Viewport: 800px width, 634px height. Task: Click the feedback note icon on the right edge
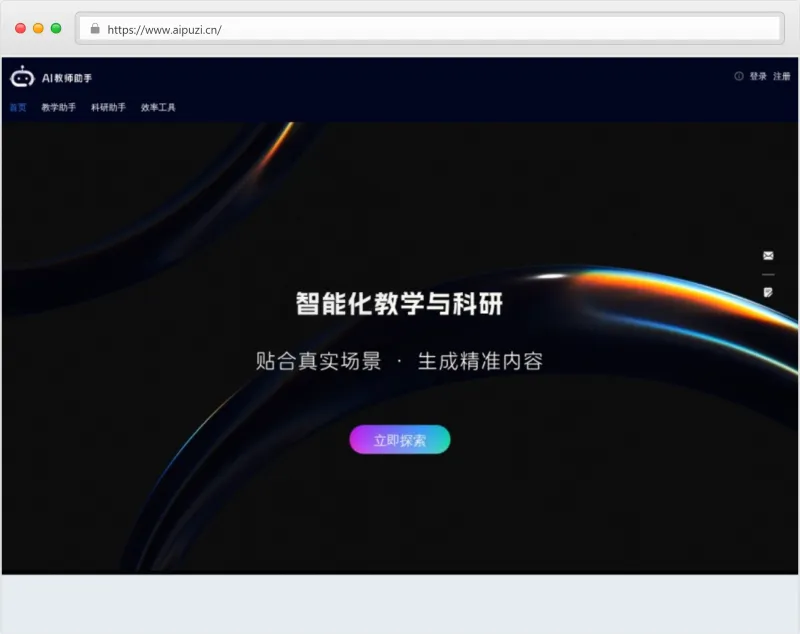[768, 290]
